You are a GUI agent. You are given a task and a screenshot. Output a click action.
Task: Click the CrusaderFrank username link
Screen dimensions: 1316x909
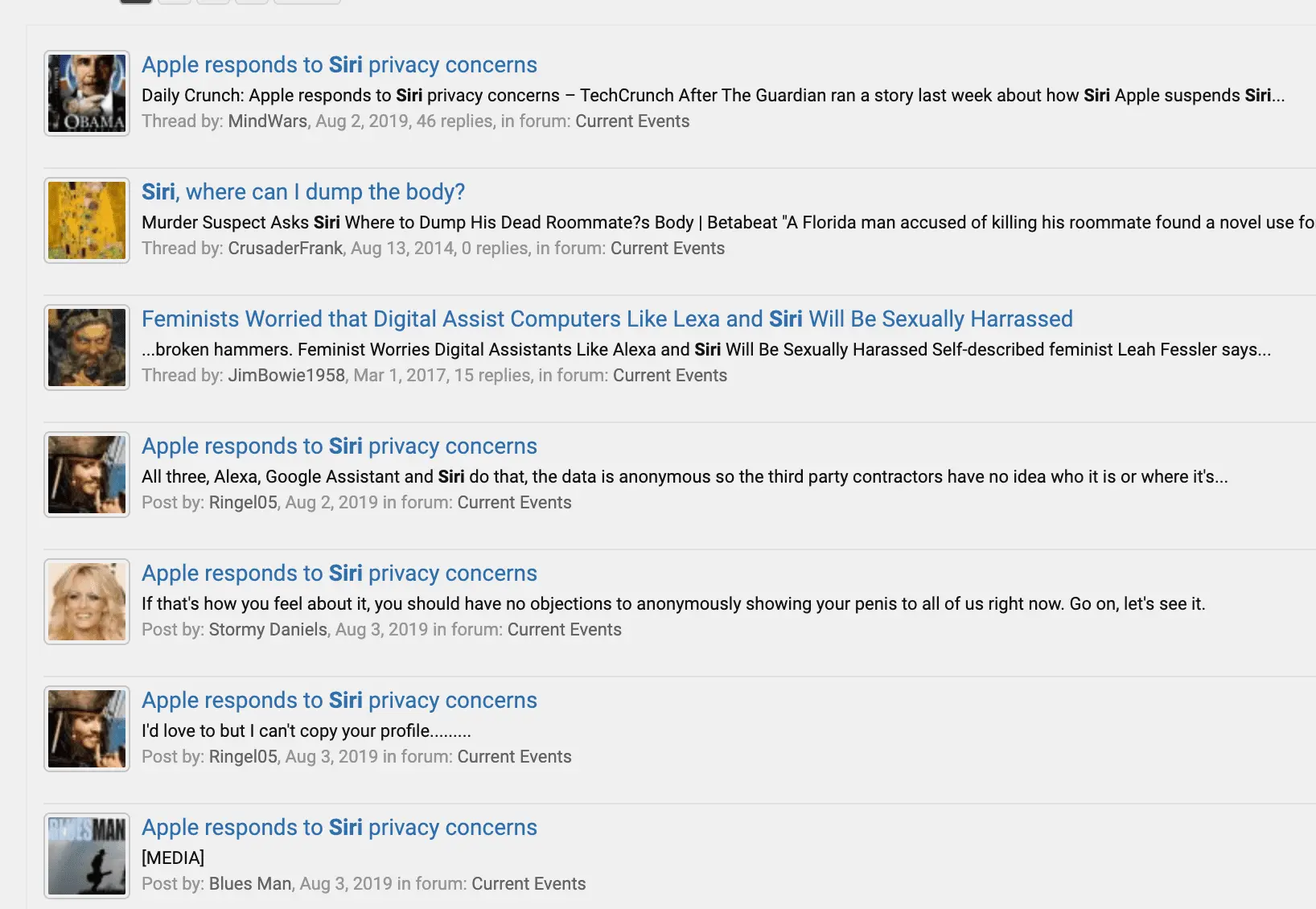coord(285,249)
